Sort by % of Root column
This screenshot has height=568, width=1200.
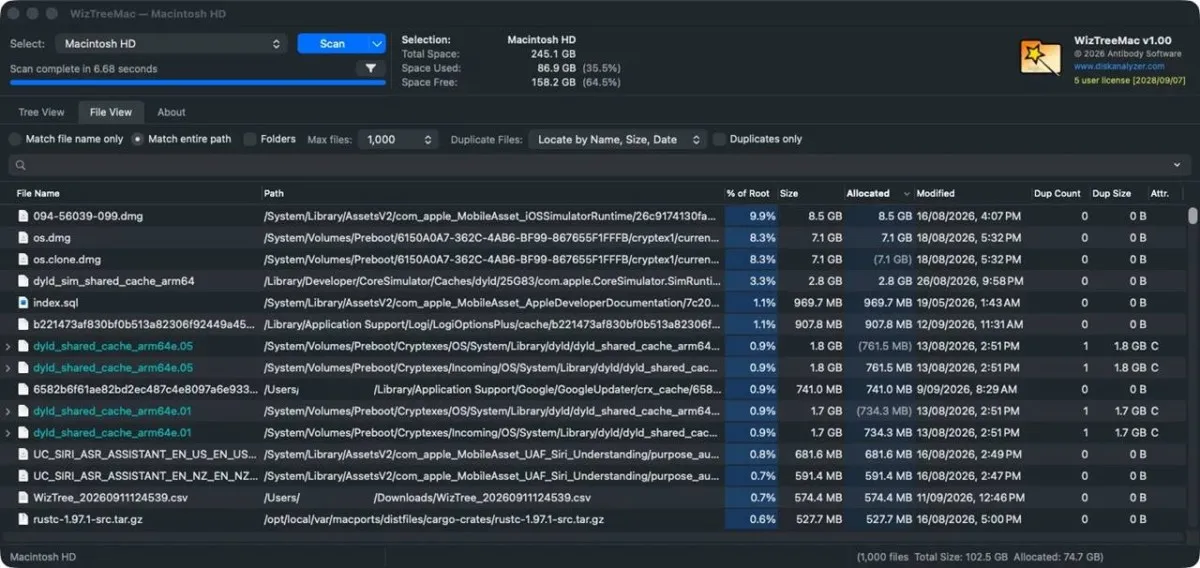pyautogui.click(x=750, y=193)
